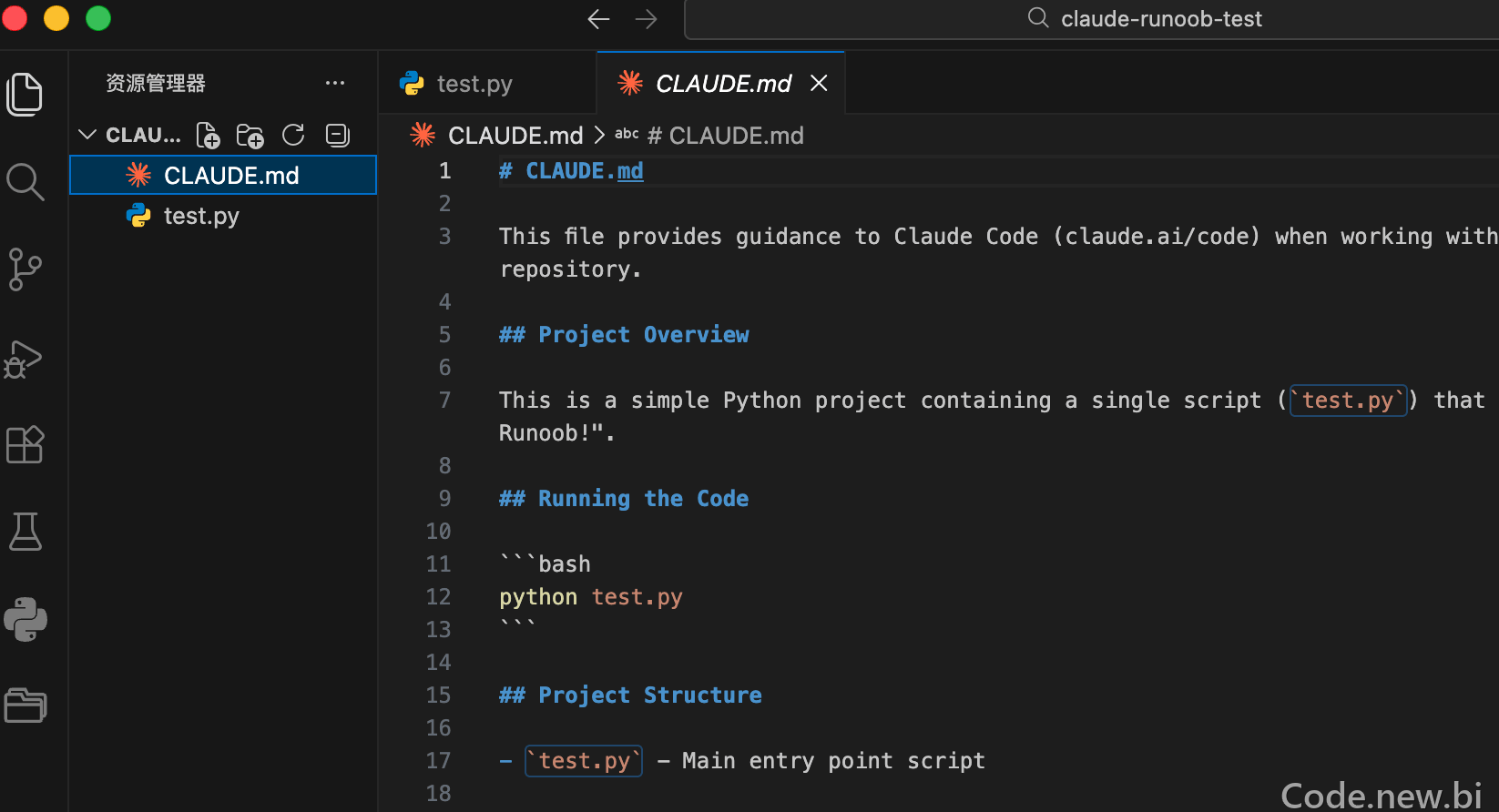
Task: Click 'Main entry point script' text
Action: click(833, 761)
